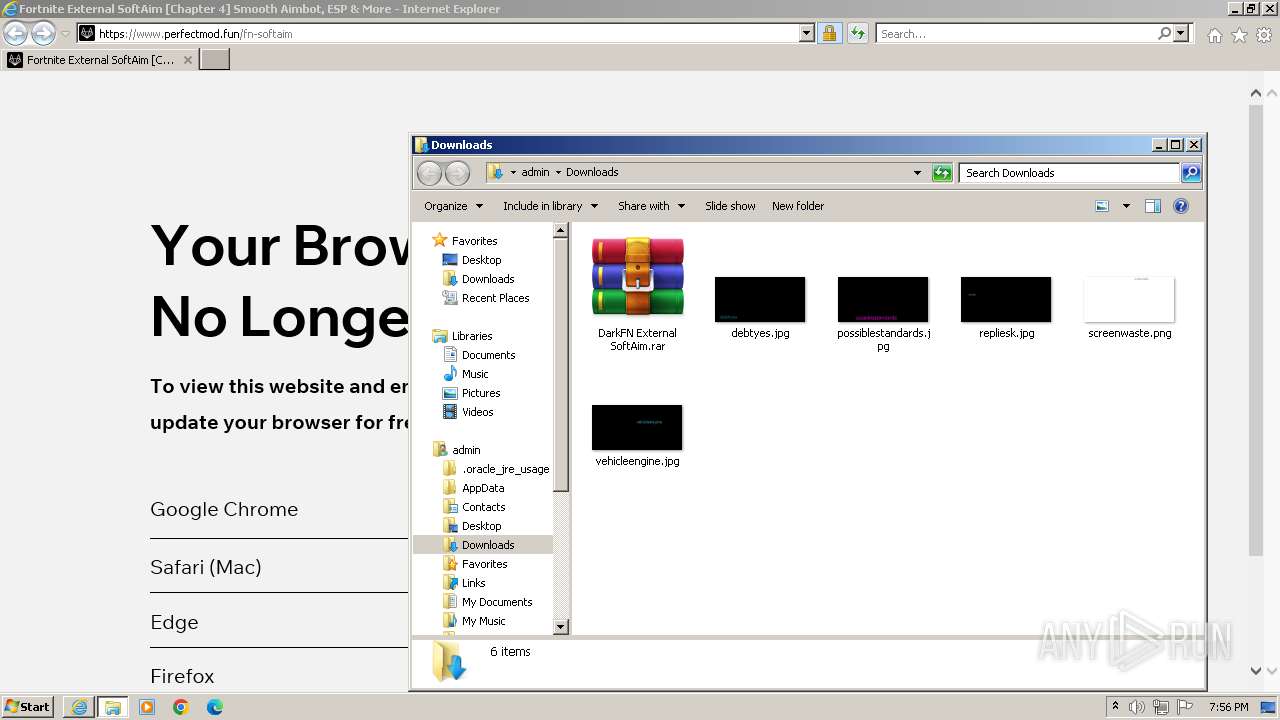Open Videos library

click(477, 412)
